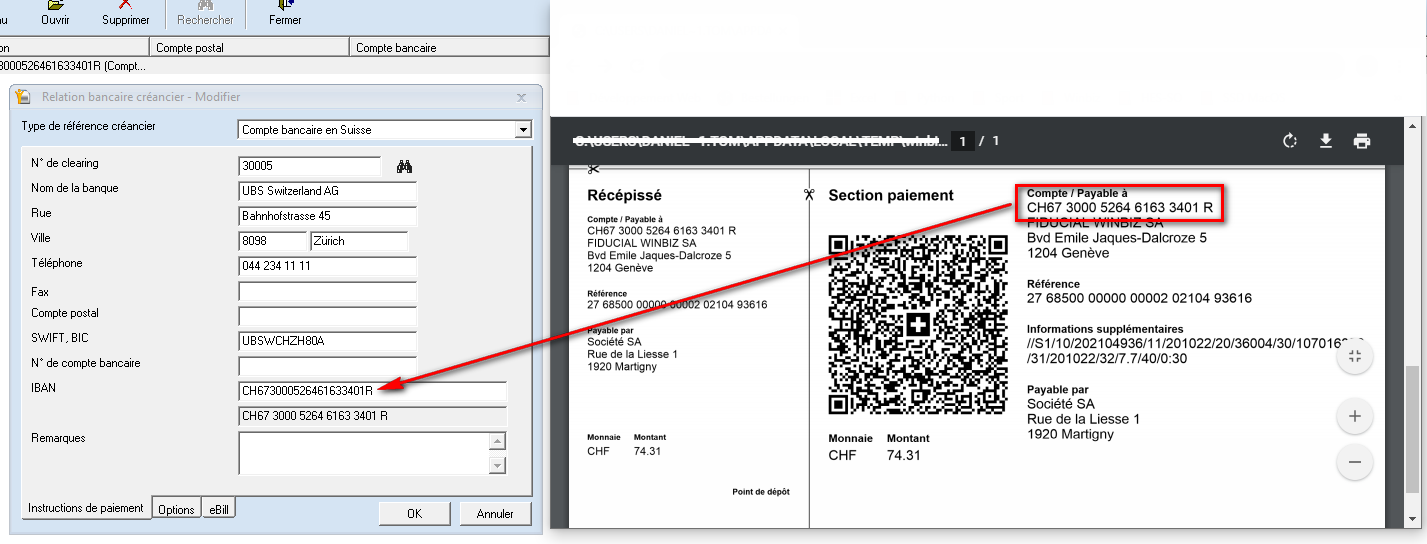The height and width of the screenshot is (544, 1427).
Task: Click the Fermer toolbar button
Action: click(x=285, y=13)
